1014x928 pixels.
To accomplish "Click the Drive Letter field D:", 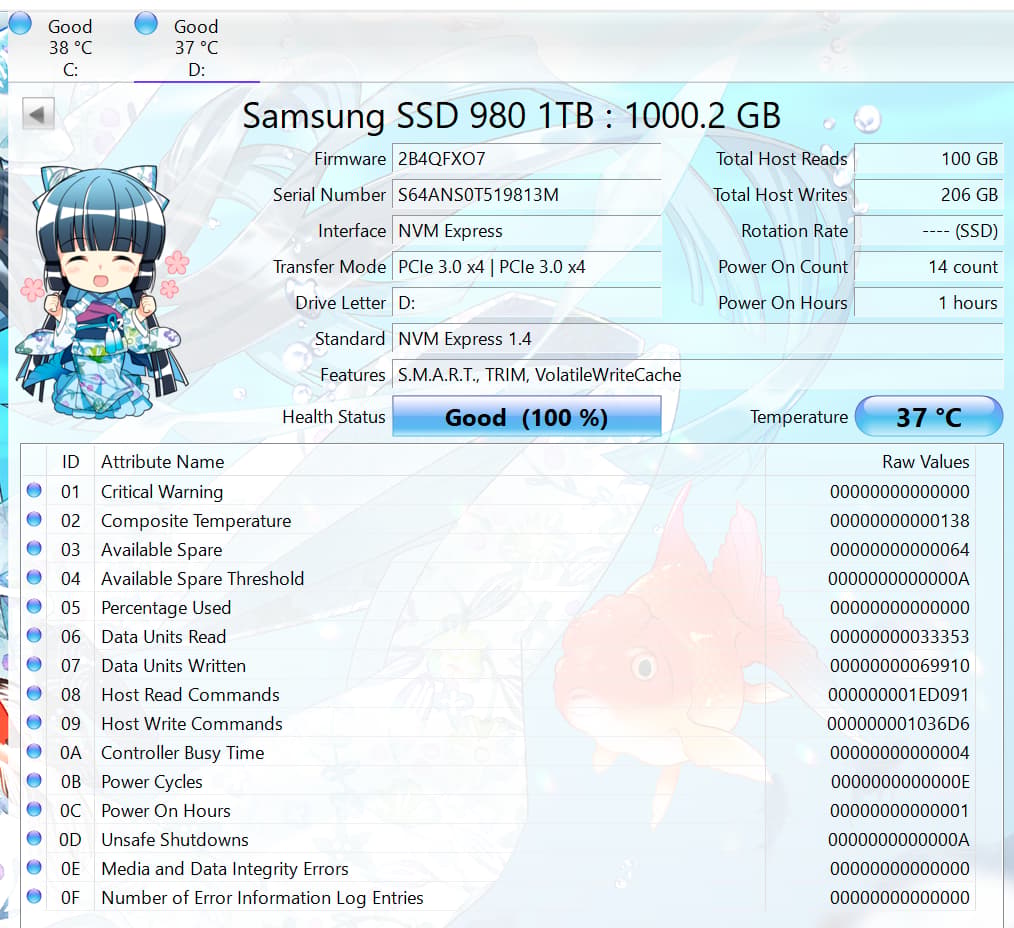I will click(526, 303).
